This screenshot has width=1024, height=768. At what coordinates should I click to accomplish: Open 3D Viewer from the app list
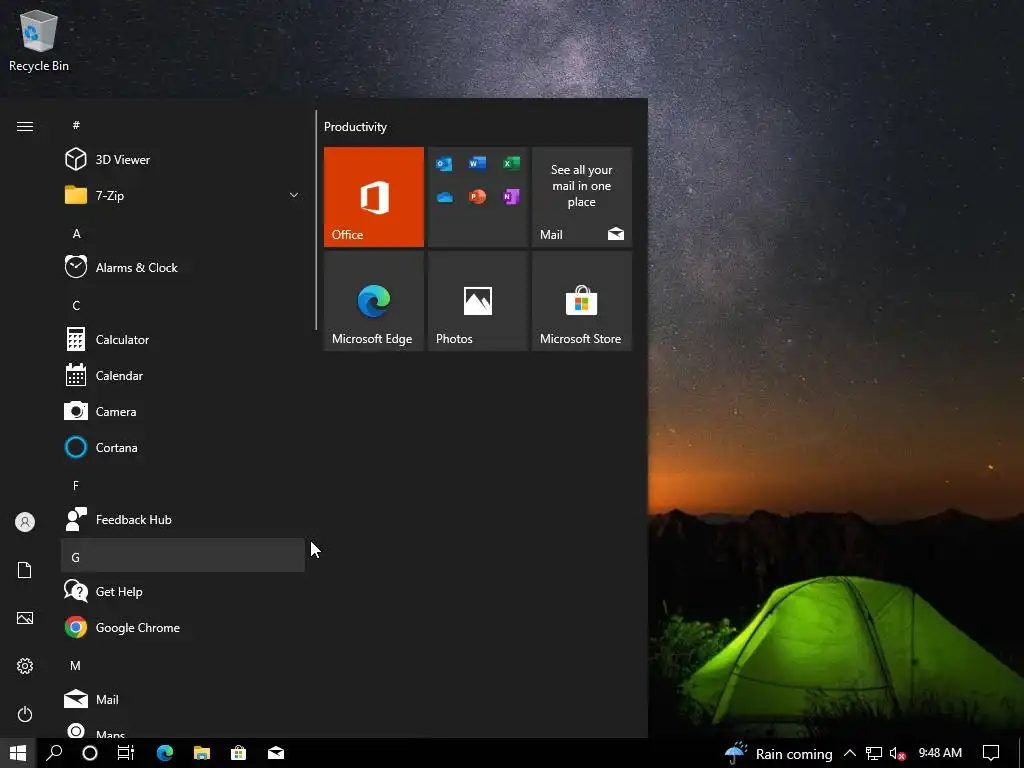[x=183, y=159]
